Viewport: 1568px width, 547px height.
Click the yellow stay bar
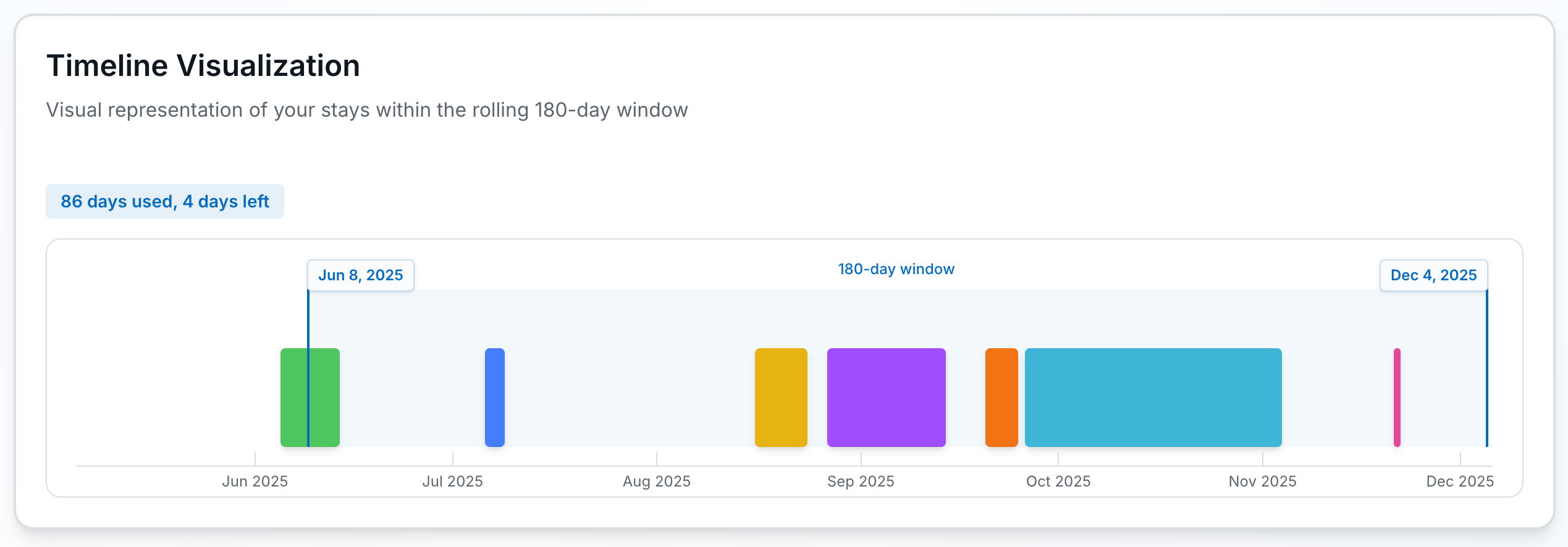[x=781, y=397]
